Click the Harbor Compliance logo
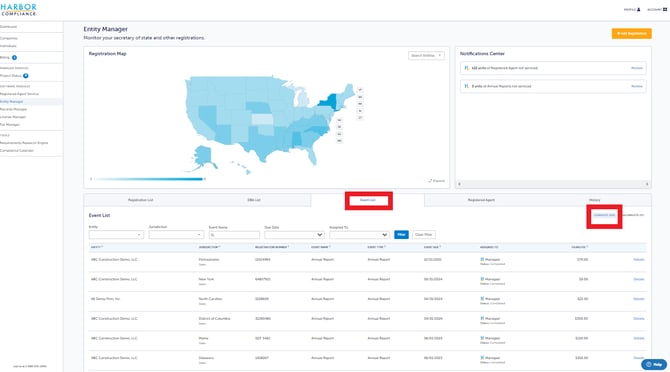The image size is (670, 372). 18,9
